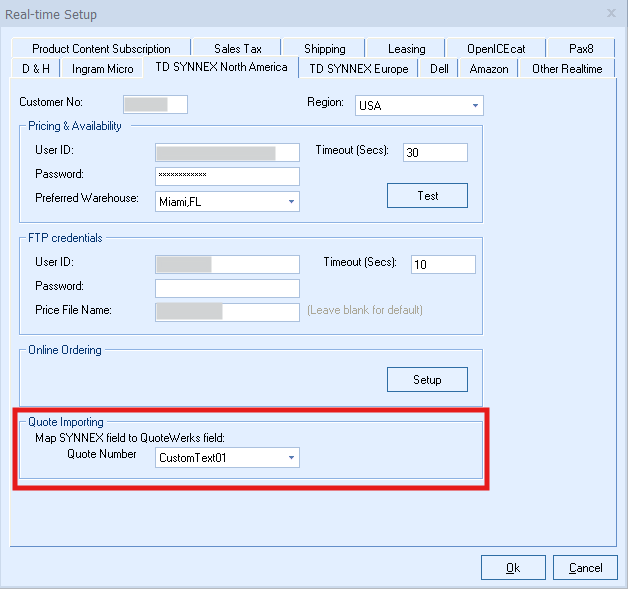The width and height of the screenshot is (628, 589).
Task: Click the Test button
Action: tap(427, 195)
